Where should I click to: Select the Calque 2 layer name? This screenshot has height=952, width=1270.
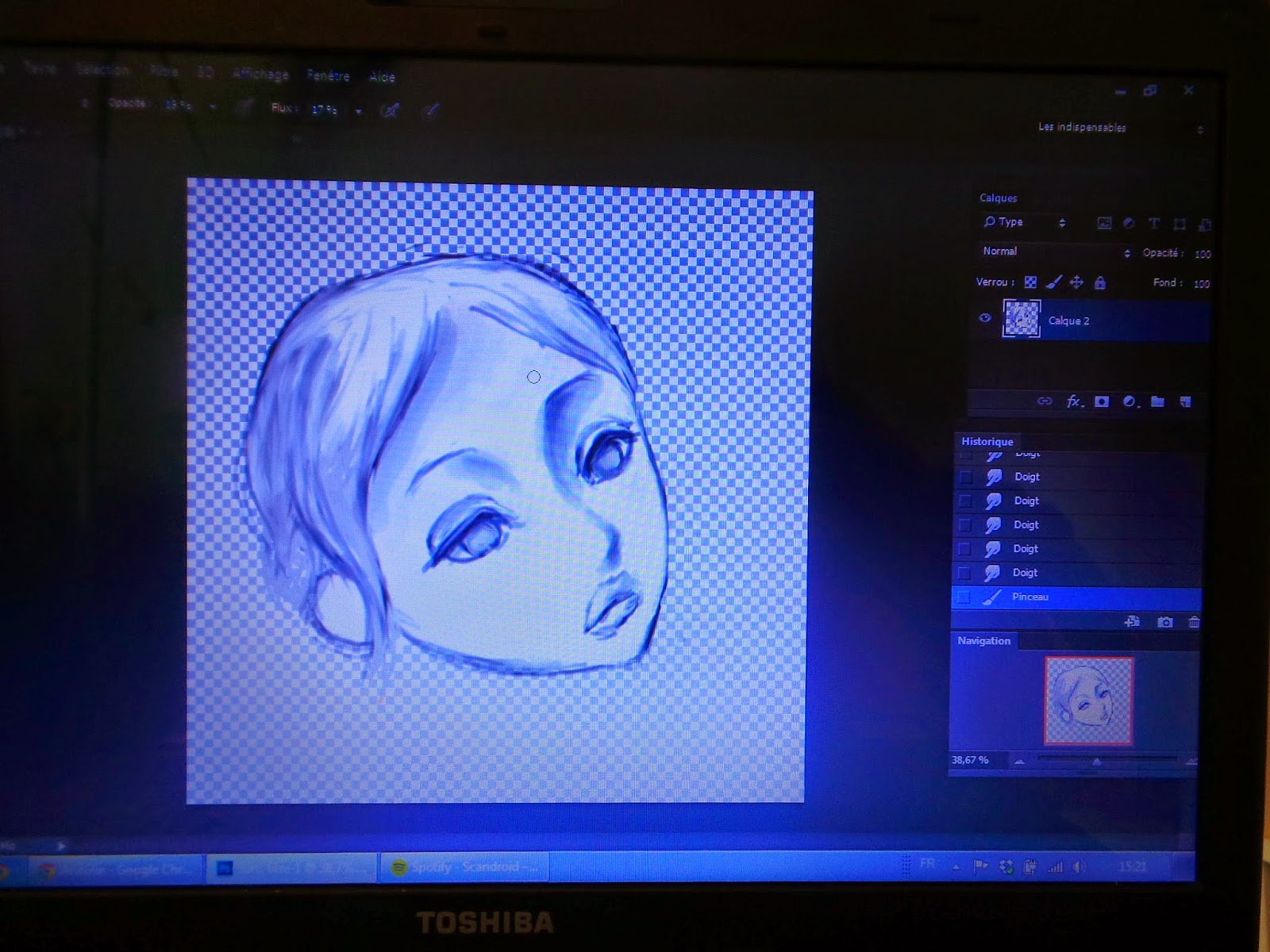point(1068,321)
